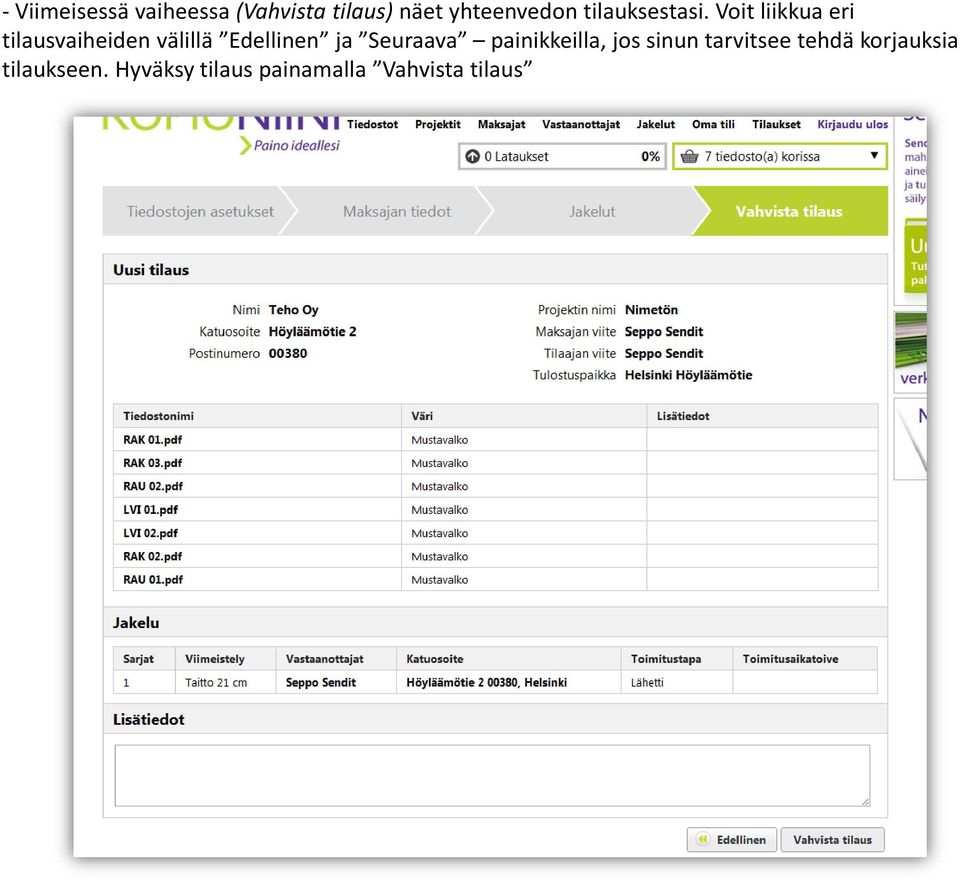Open the Tiedostot menu
The width and height of the screenshot is (960, 880).
[x=372, y=124]
